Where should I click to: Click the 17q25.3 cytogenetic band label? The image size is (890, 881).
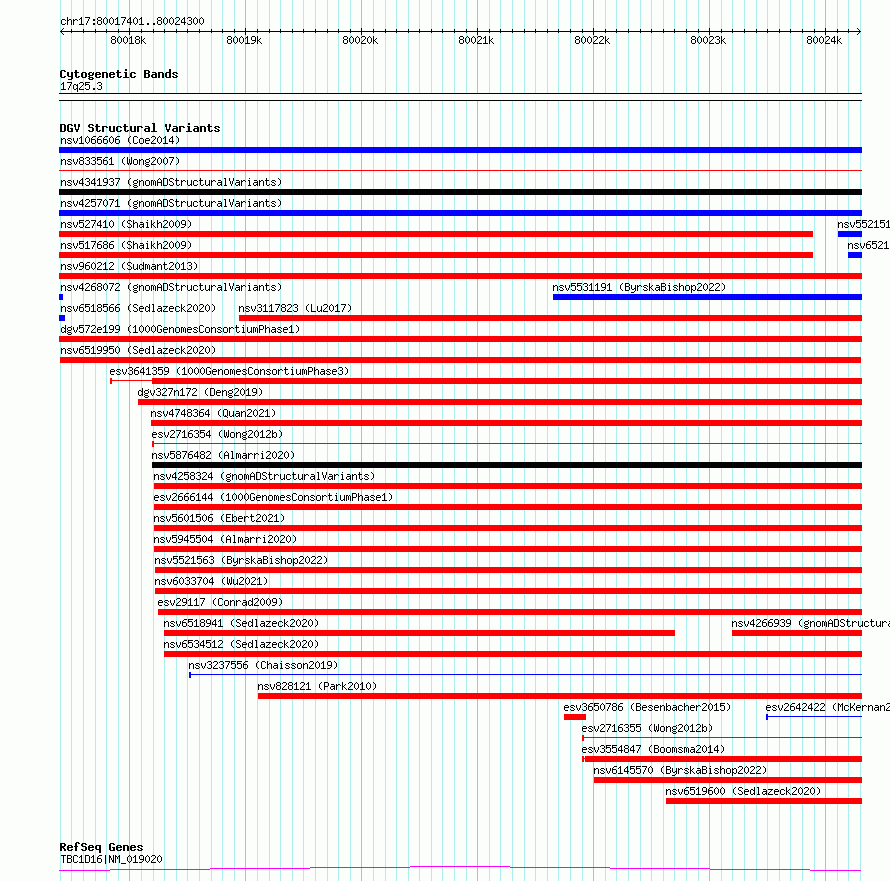(x=81, y=86)
